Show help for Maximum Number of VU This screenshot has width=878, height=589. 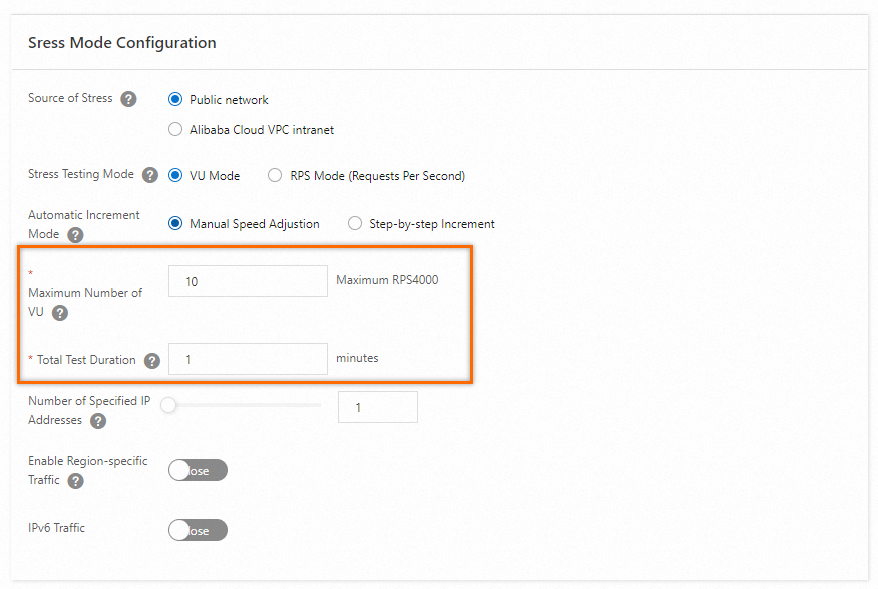click(x=60, y=313)
